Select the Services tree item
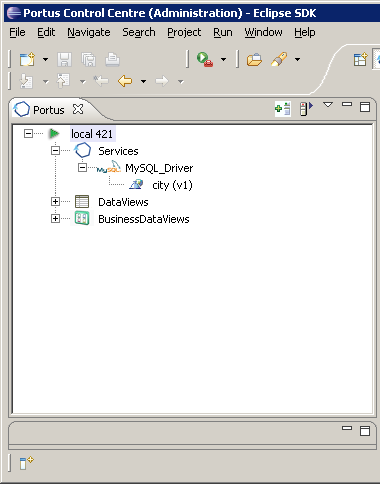The height and width of the screenshot is (484, 380). pyautogui.click(x=118, y=151)
